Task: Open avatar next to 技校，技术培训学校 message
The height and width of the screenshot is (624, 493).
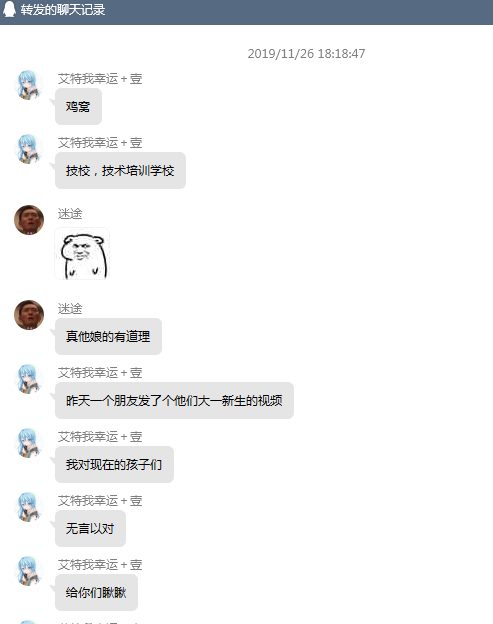Action: [29, 149]
